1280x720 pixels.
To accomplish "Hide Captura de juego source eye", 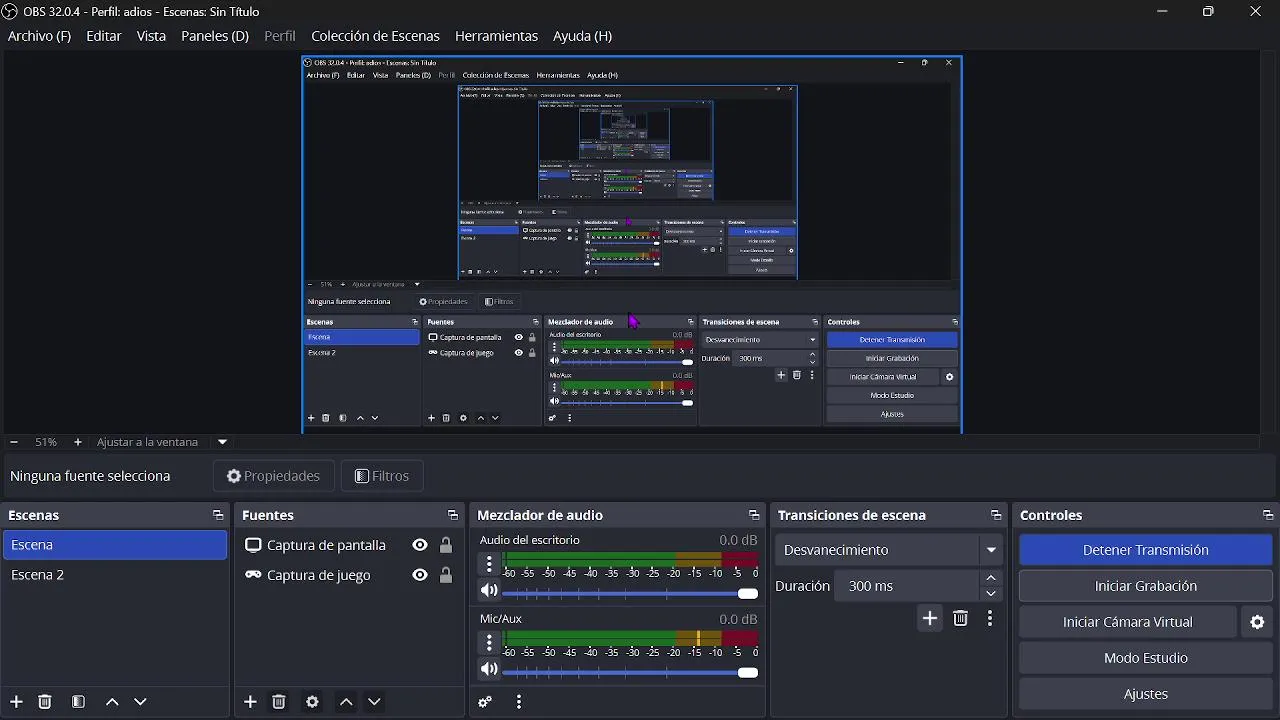I will point(420,575).
